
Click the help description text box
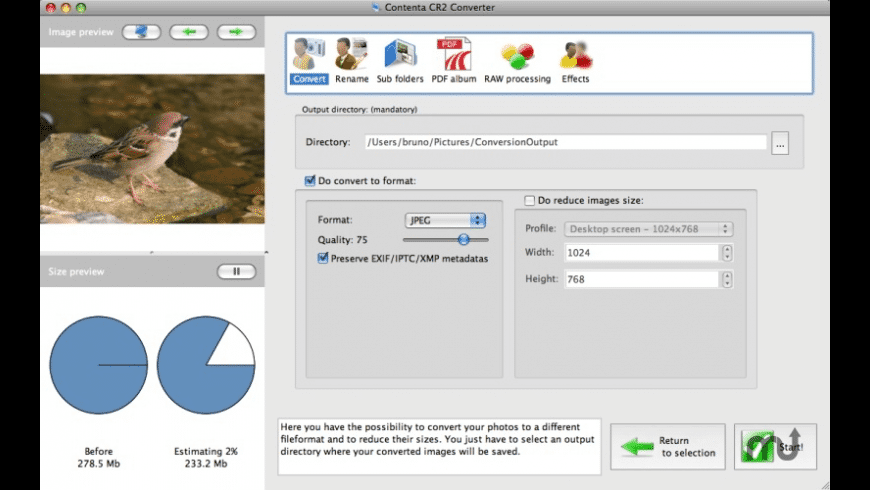[x=439, y=447]
